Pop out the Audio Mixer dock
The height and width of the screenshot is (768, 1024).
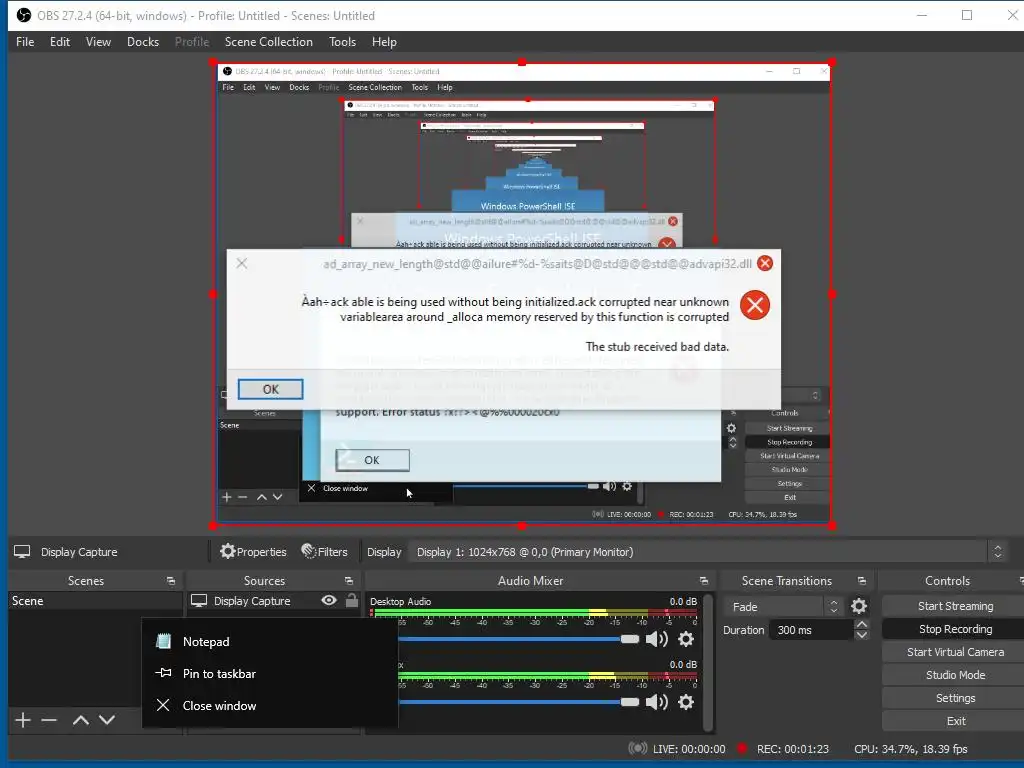(x=703, y=581)
